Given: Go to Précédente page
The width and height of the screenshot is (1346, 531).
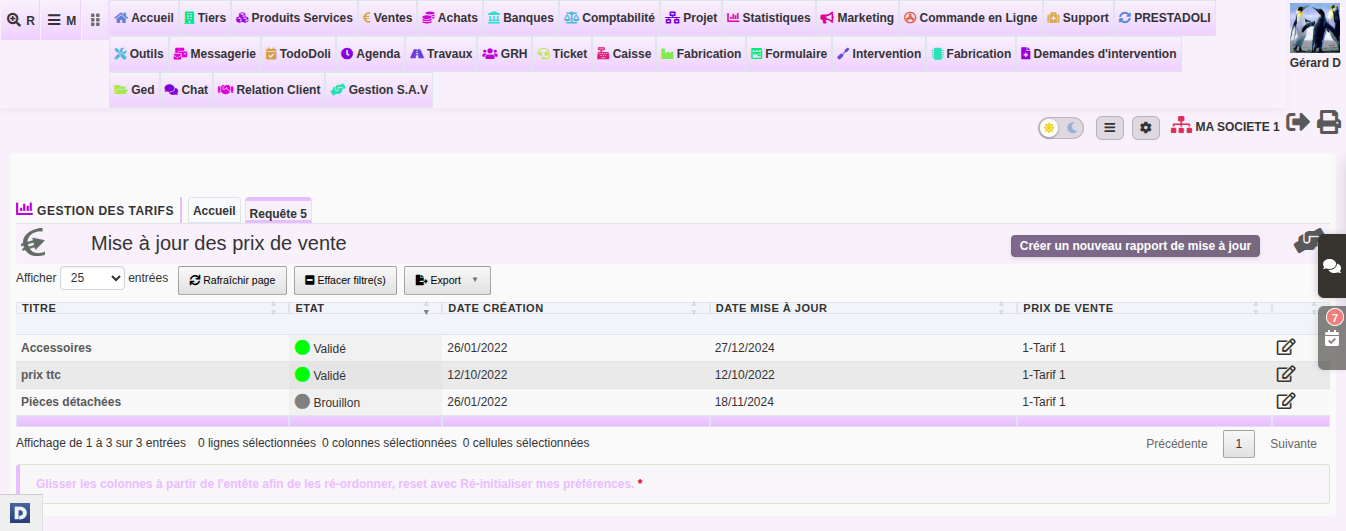Looking at the screenshot, I should pyautogui.click(x=1177, y=444).
